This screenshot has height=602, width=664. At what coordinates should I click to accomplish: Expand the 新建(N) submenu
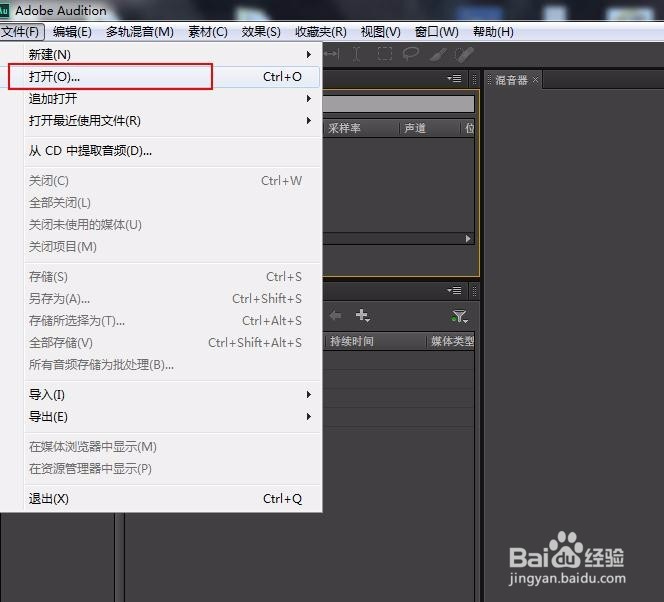172,55
